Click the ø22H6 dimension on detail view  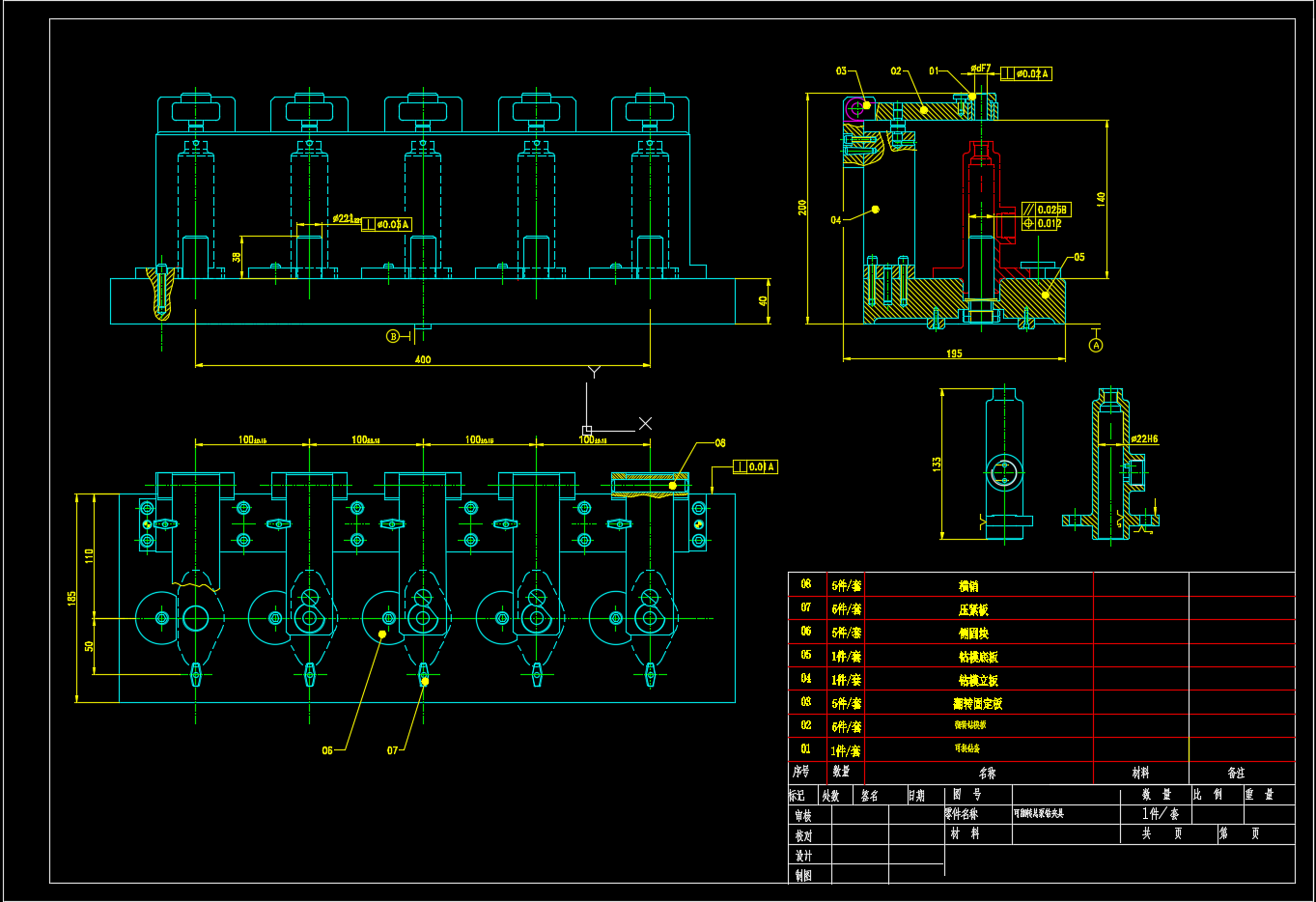click(1144, 439)
